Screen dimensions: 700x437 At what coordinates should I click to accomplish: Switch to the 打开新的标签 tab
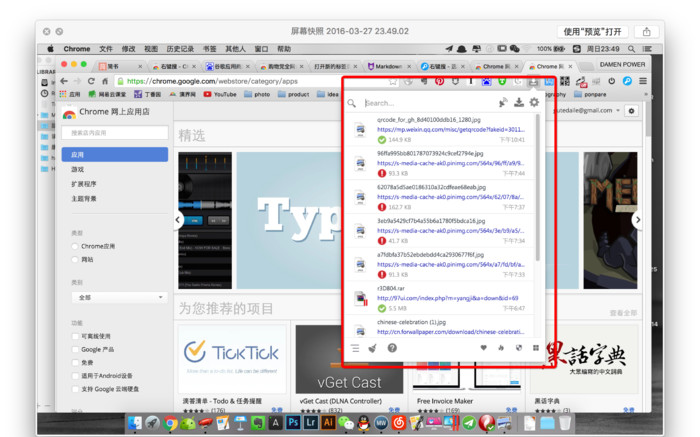pos(334,66)
